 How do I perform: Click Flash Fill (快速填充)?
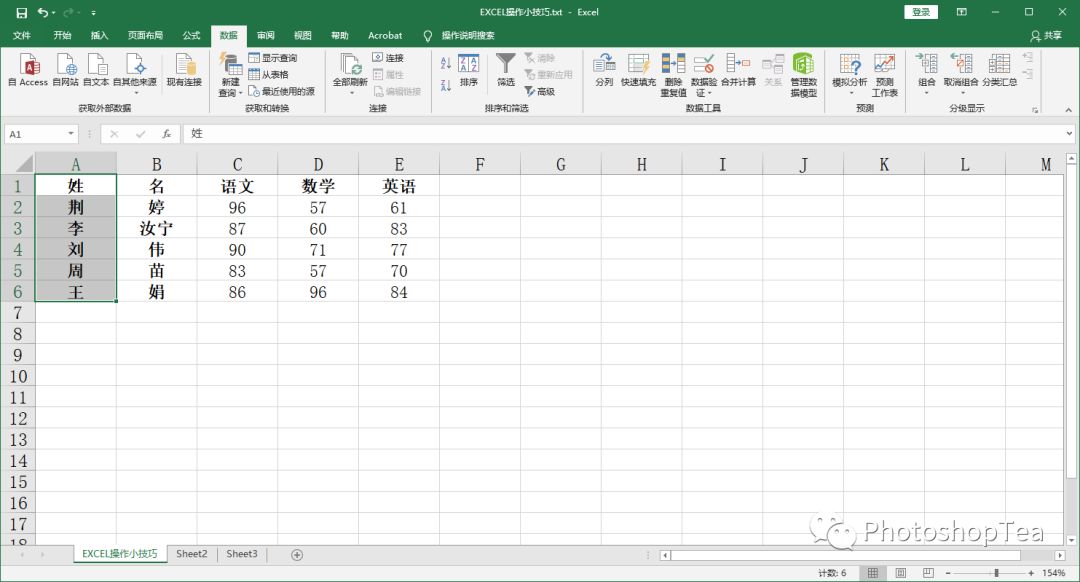click(638, 70)
